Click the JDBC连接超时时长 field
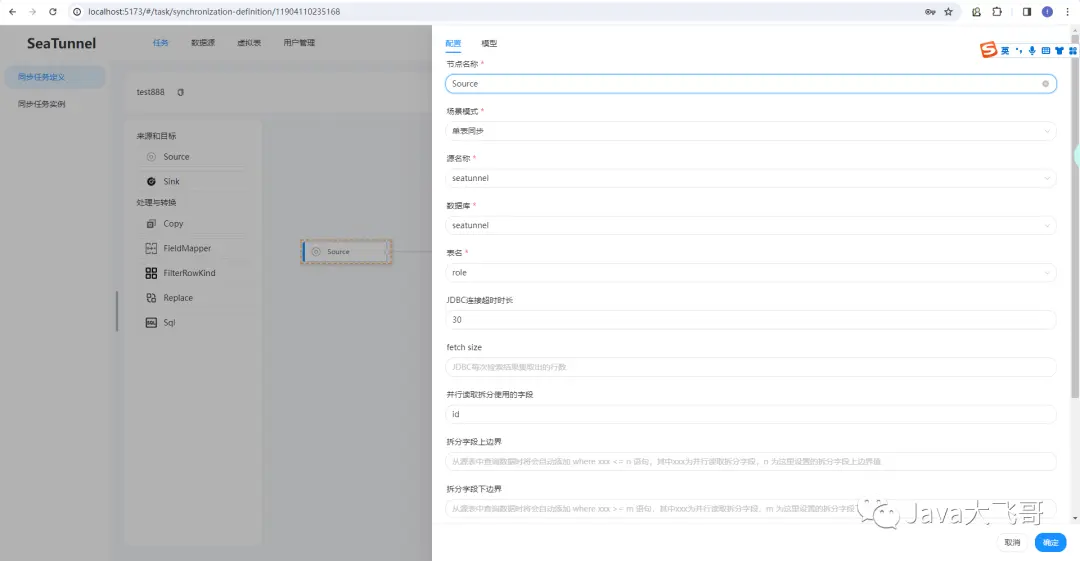This screenshot has height=561, width=1080. coord(751,320)
